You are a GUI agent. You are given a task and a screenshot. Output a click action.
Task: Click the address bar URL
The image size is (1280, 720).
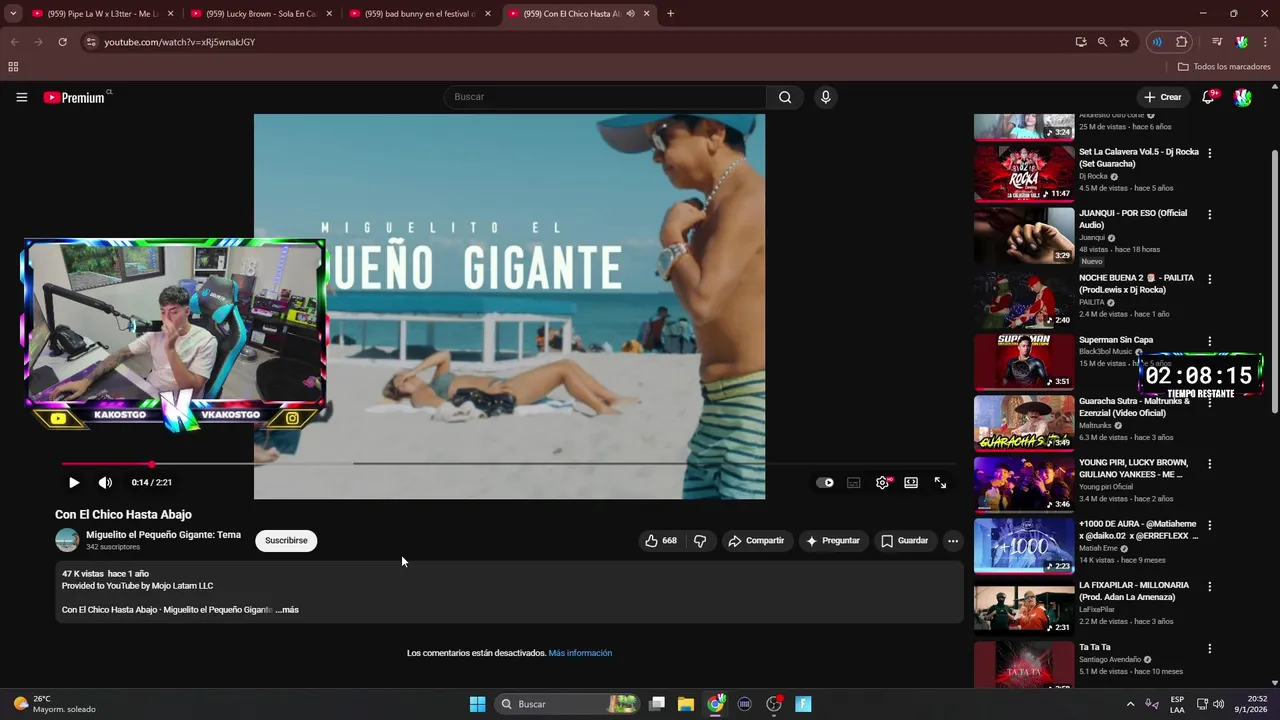180,42
